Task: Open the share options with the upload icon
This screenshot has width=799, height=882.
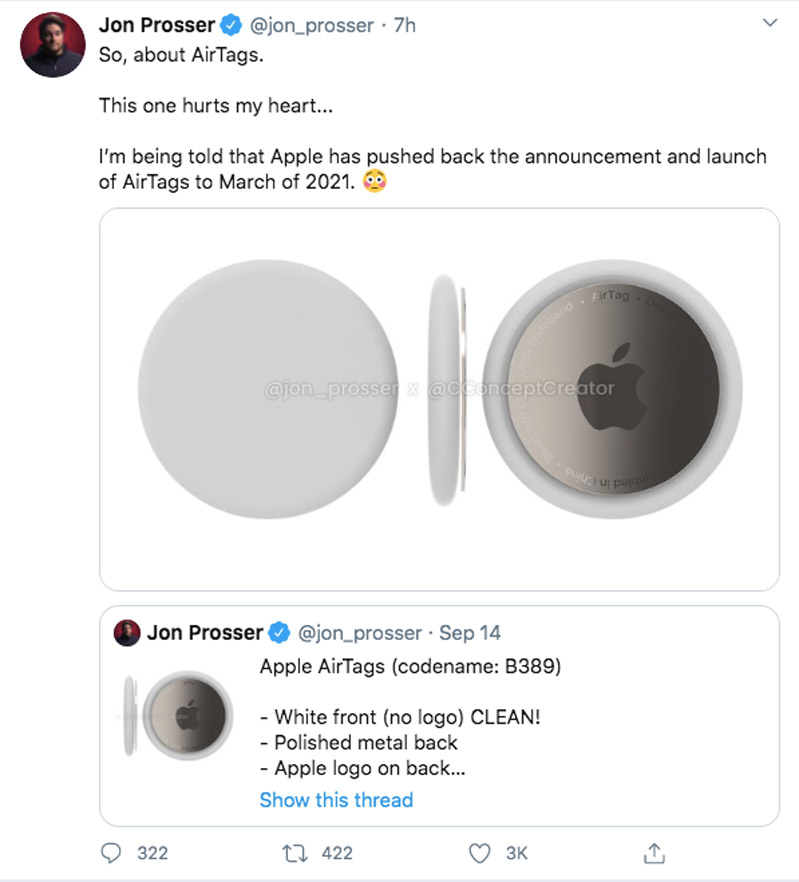Action: (655, 853)
